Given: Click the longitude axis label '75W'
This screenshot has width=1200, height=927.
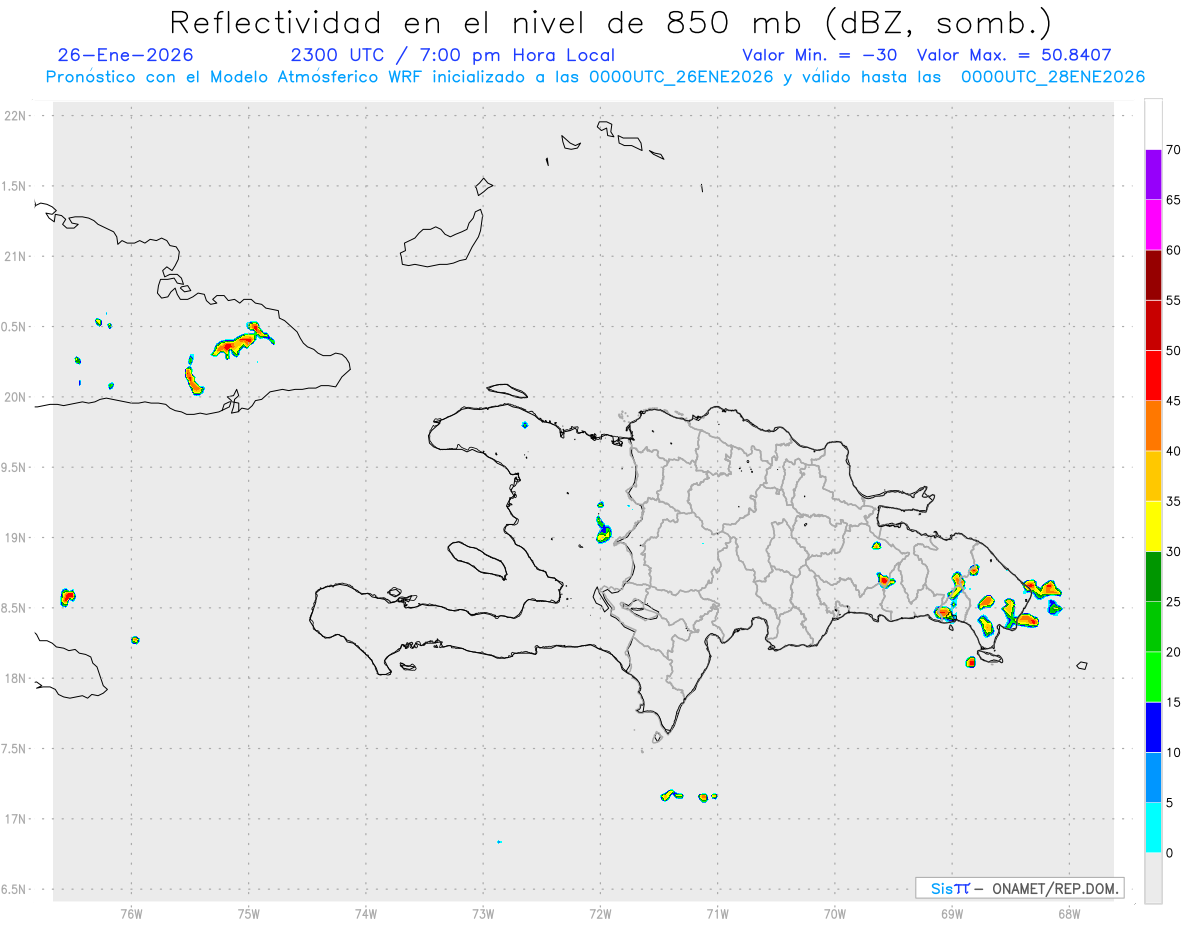Looking at the screenshot, I should pyautogui.click(x=249, y=913).
